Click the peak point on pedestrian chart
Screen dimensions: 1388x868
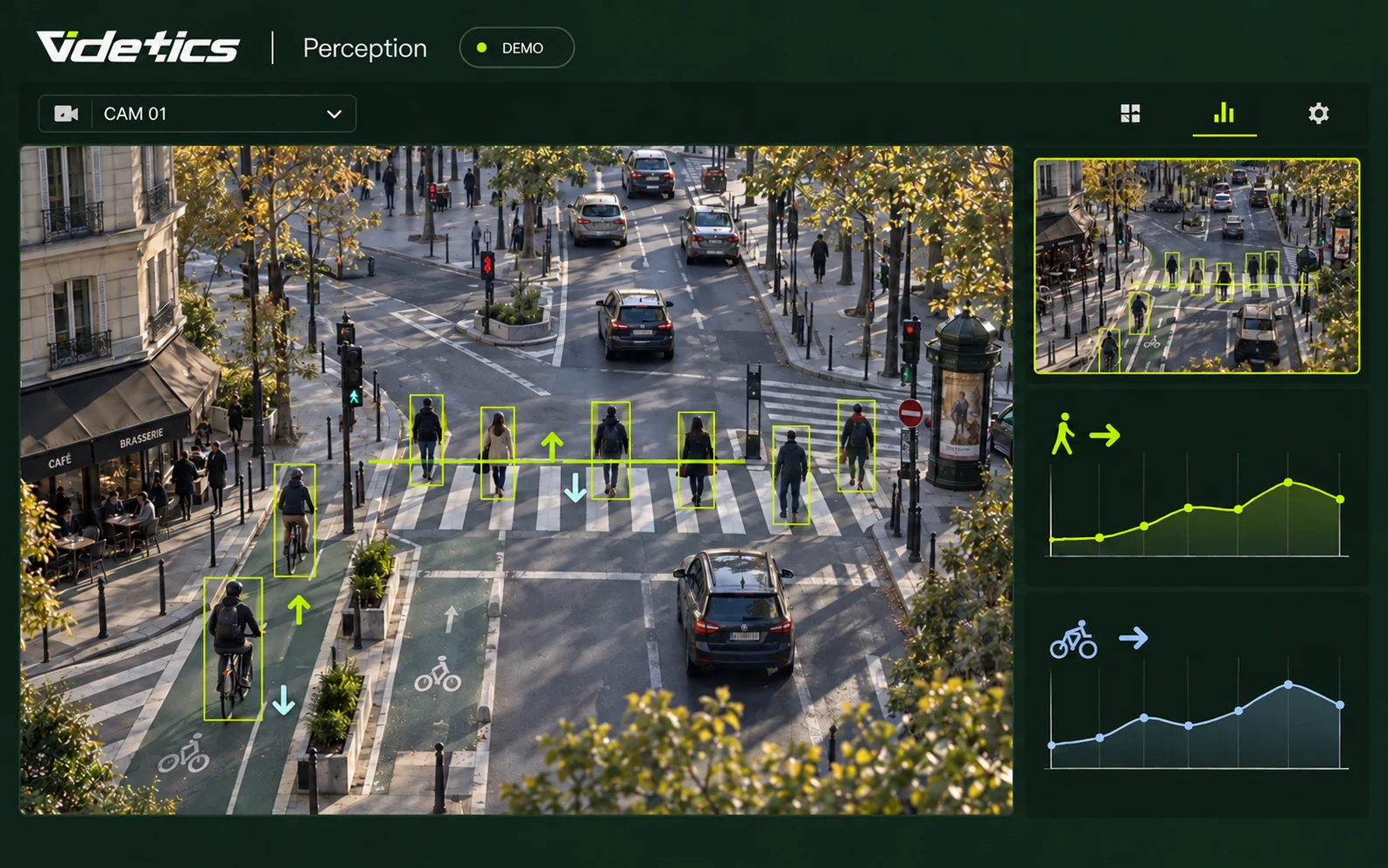(1288, 482)
